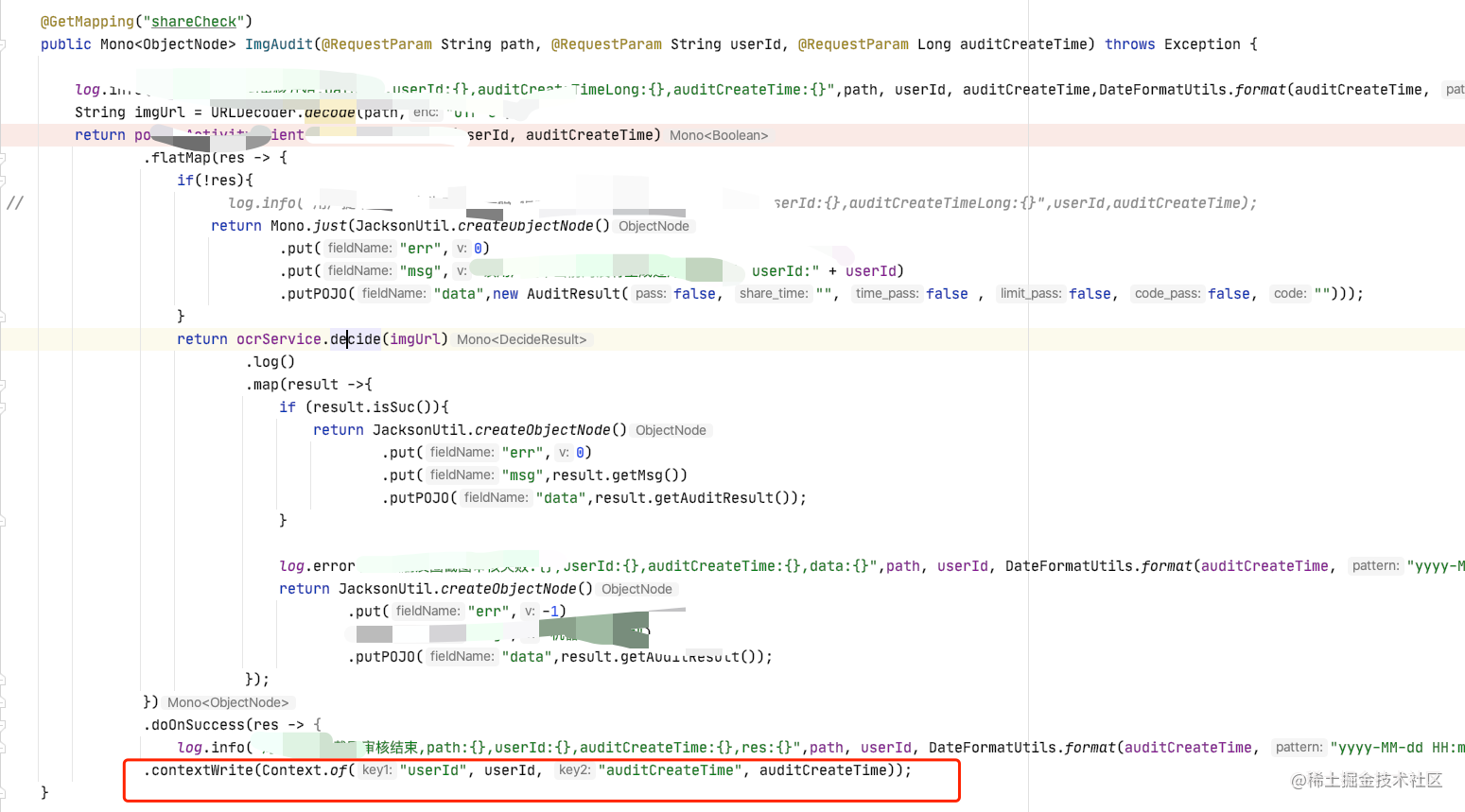This screenshot has height=812, width=1465.
Task: Click the "auditCreateTime" key string
Action: (x=670, y=770)
